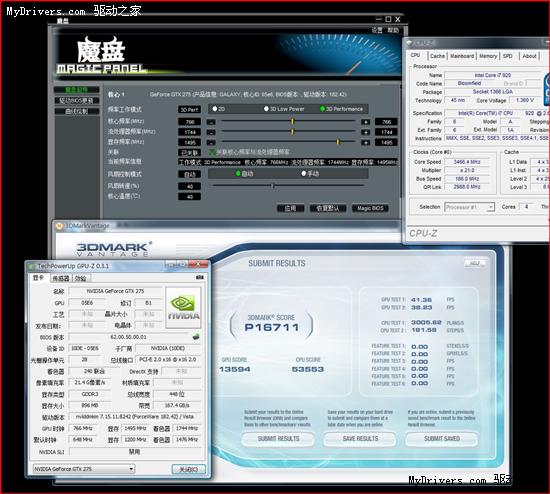Decrease core clock with the minus button

point(211,122)
